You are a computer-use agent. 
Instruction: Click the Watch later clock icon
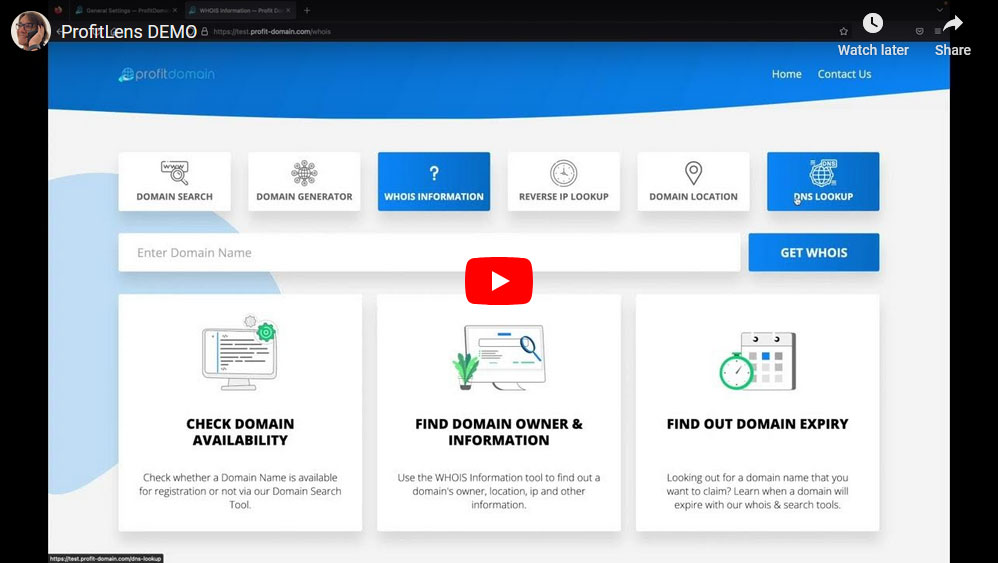[872, 24]
